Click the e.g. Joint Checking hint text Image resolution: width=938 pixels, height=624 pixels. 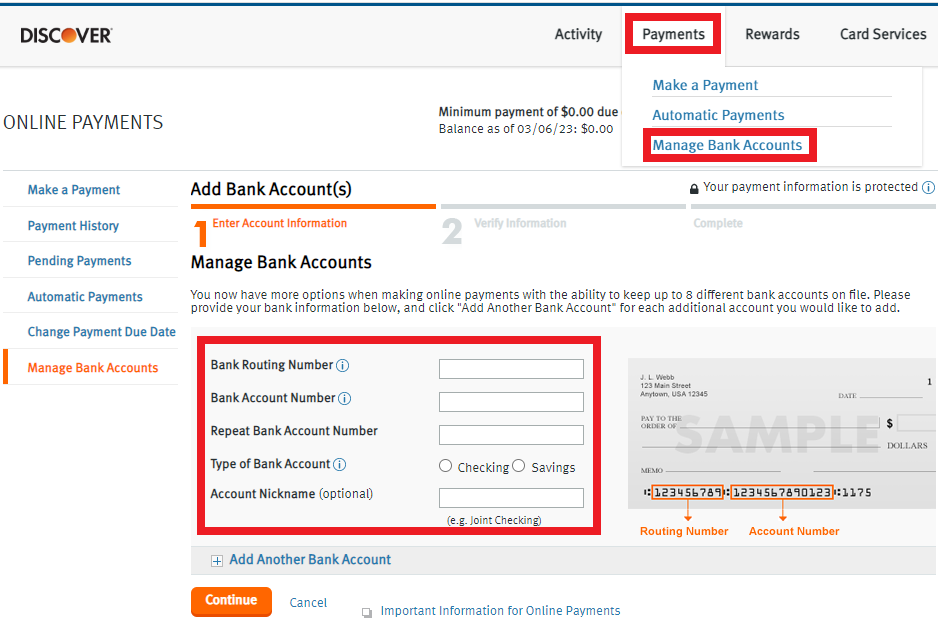494,520
